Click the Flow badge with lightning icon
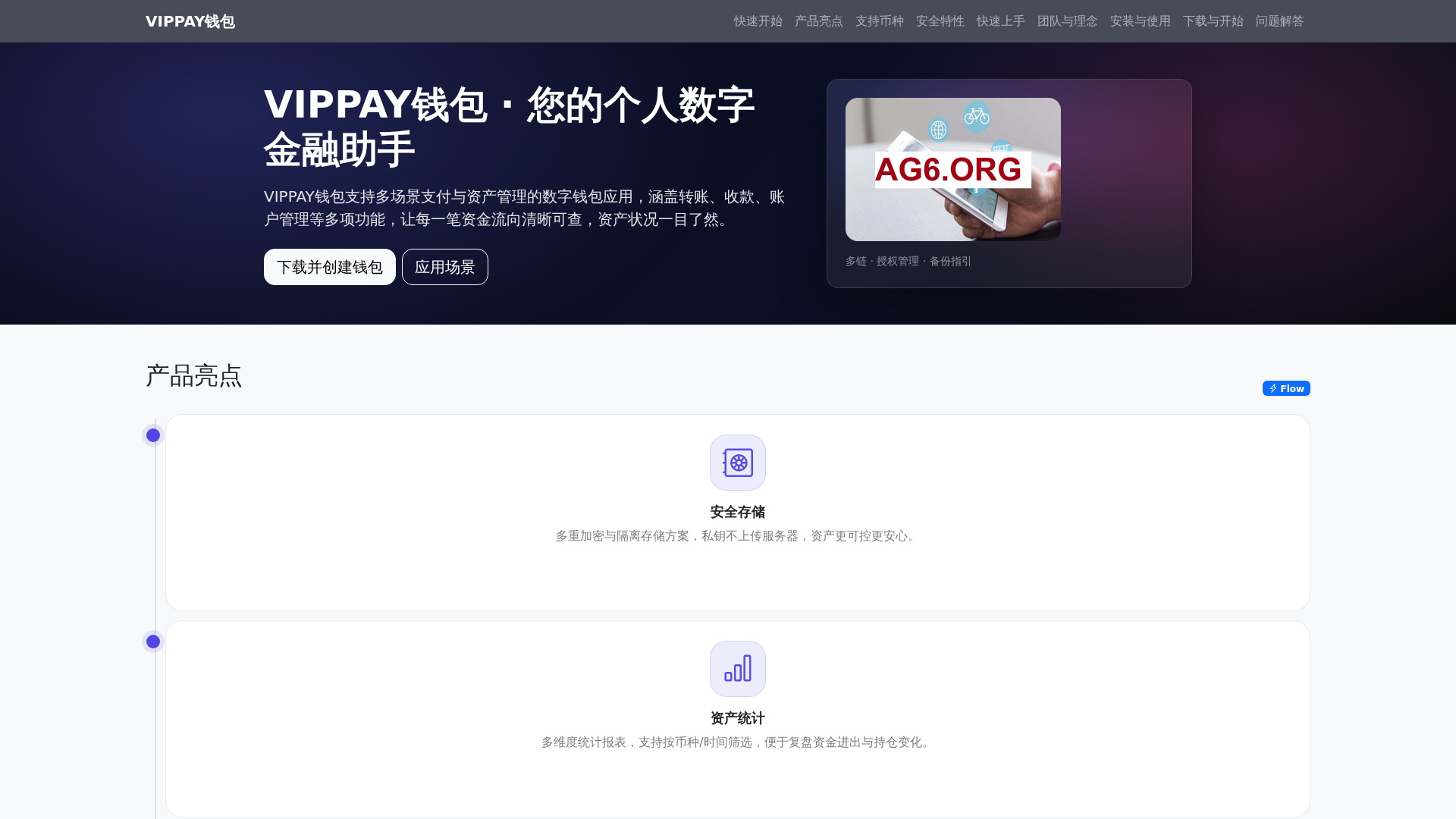1456x819 pixels. pos(1286,388)
